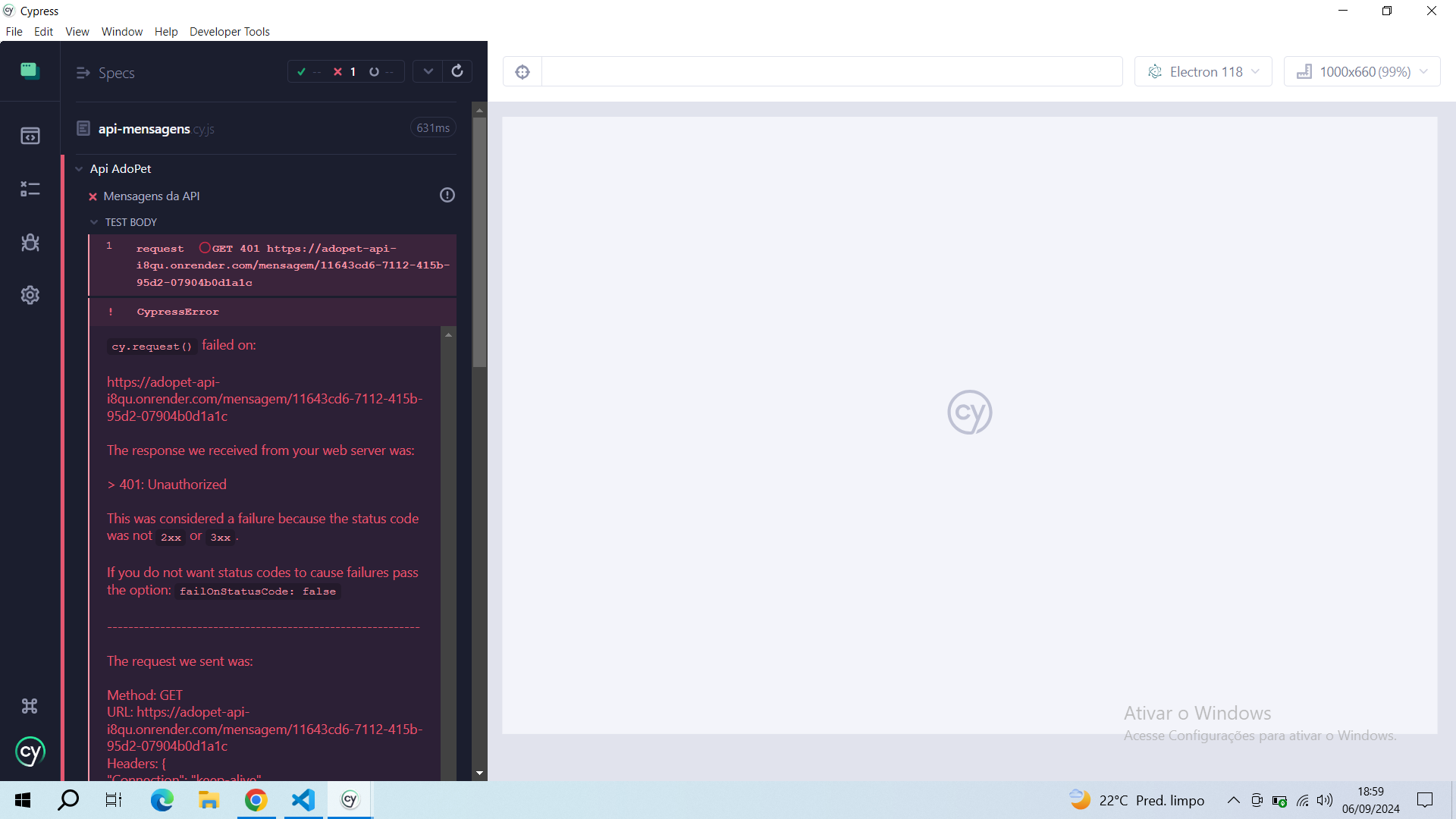Click the 631ms duration badge
This screenshot has width=1456, height=819.
tap(433, 128)
